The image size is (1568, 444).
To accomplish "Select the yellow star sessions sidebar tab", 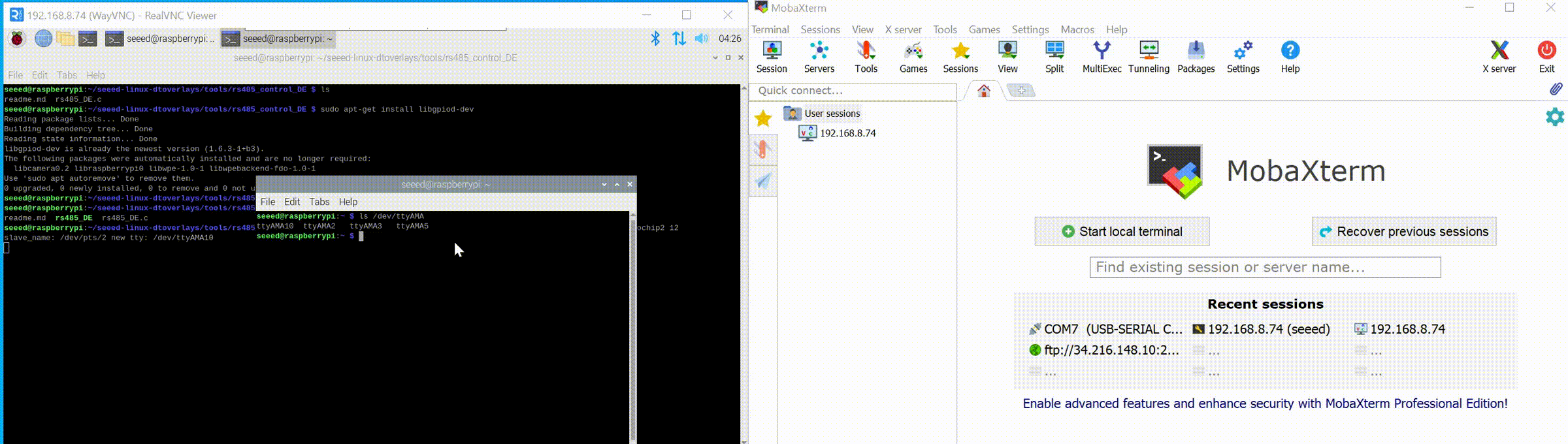I will click(x=763, y=118).
